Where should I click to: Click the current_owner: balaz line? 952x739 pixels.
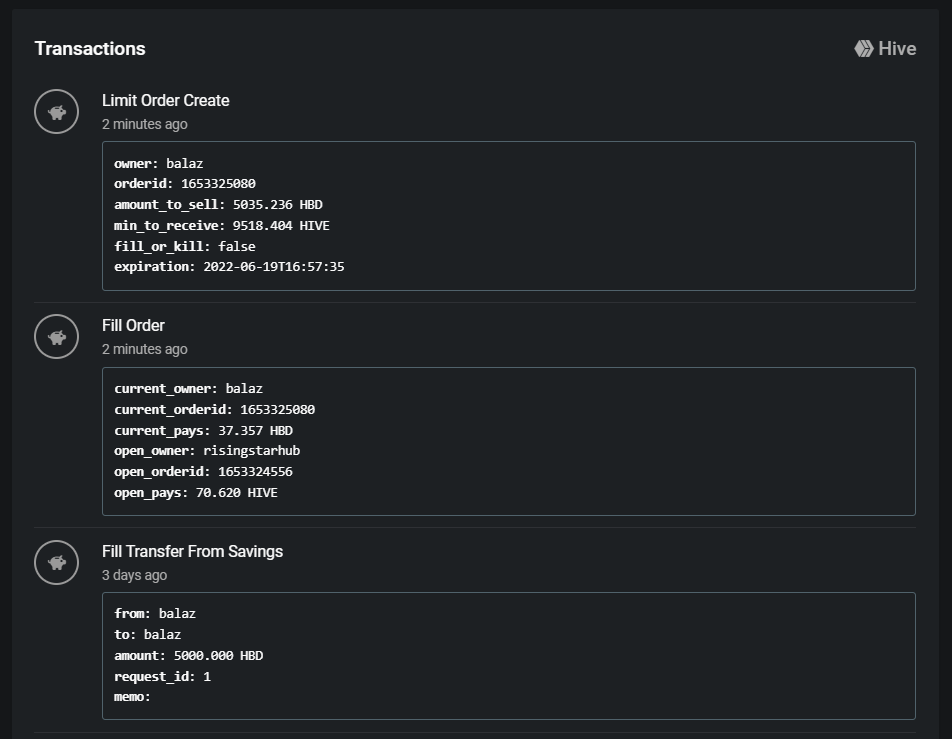tap(189, 389)
